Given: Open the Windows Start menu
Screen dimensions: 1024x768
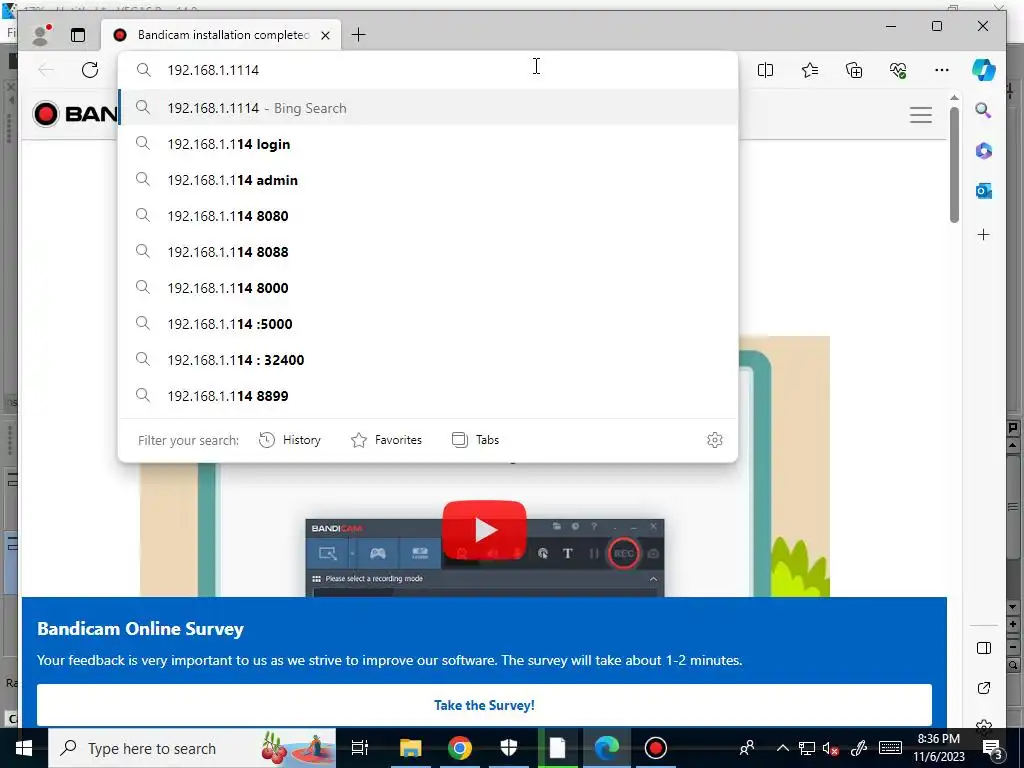Looking at the screenshot, I should click(24, 748).
